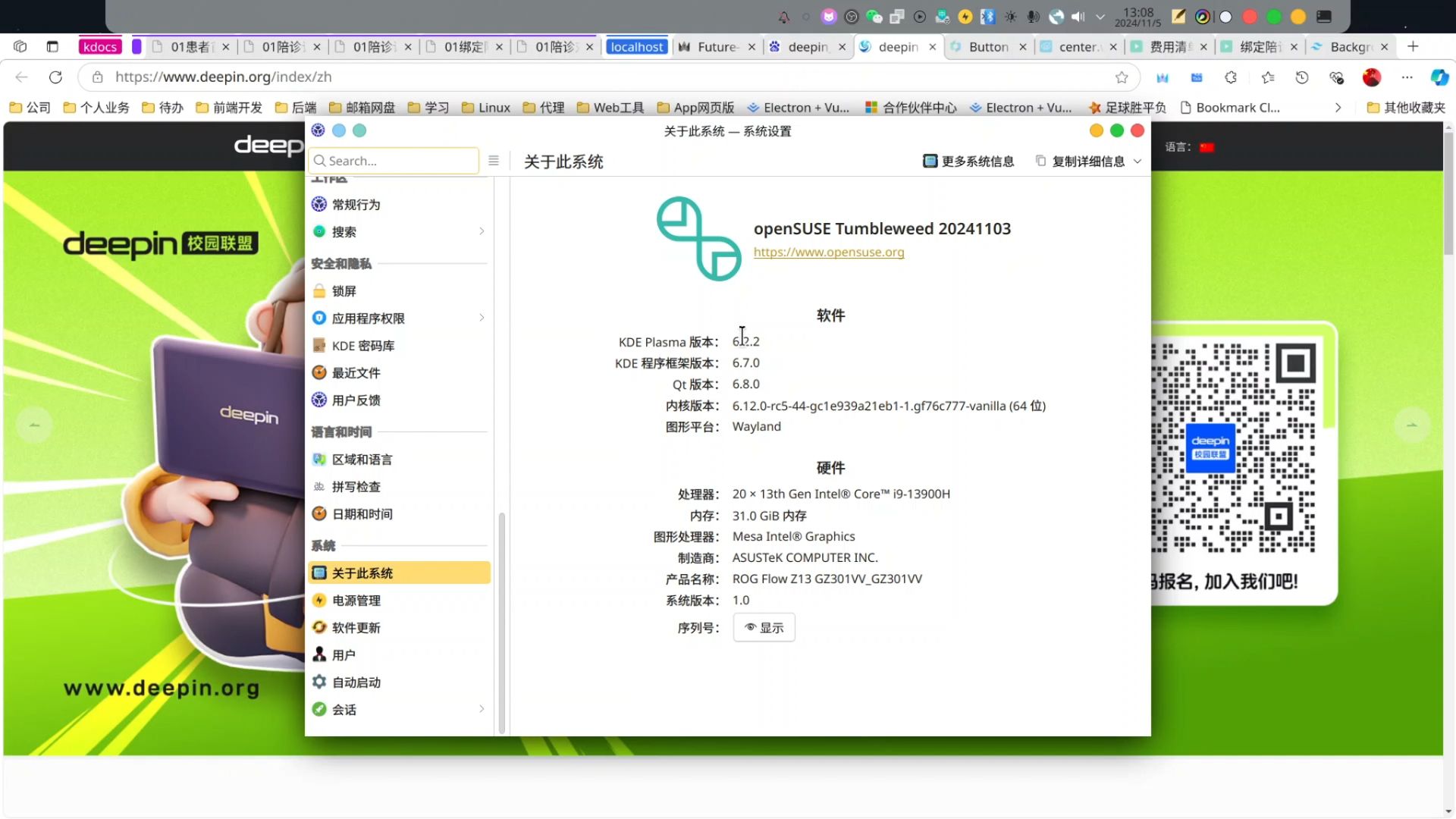Viewport: 1456px width, 819px height.
Task: Open 软件更新 software update settings
Action: point(399,628)
